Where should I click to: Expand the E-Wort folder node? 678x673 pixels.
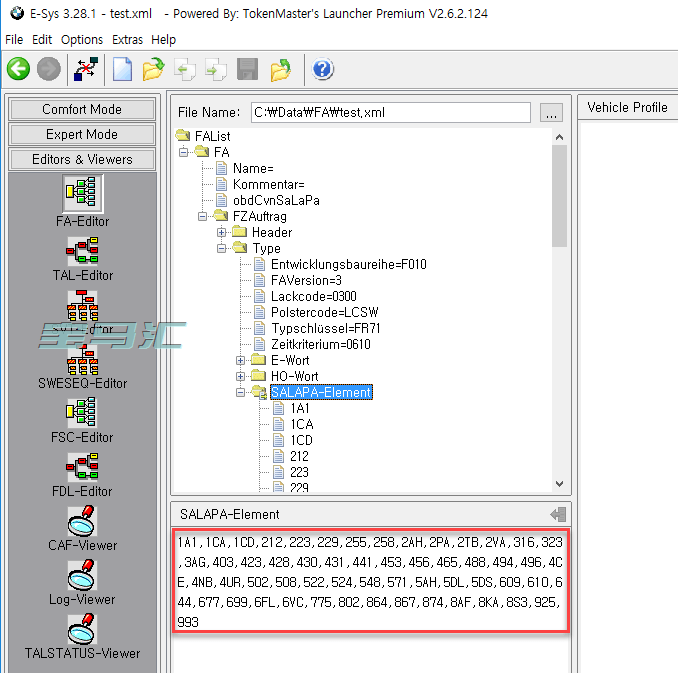(241, 360)
